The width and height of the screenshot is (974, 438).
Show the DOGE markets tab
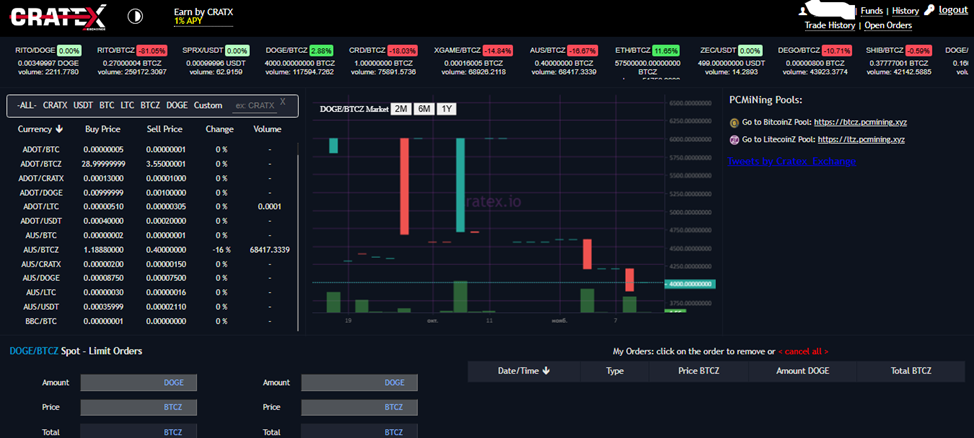(177, 105)
